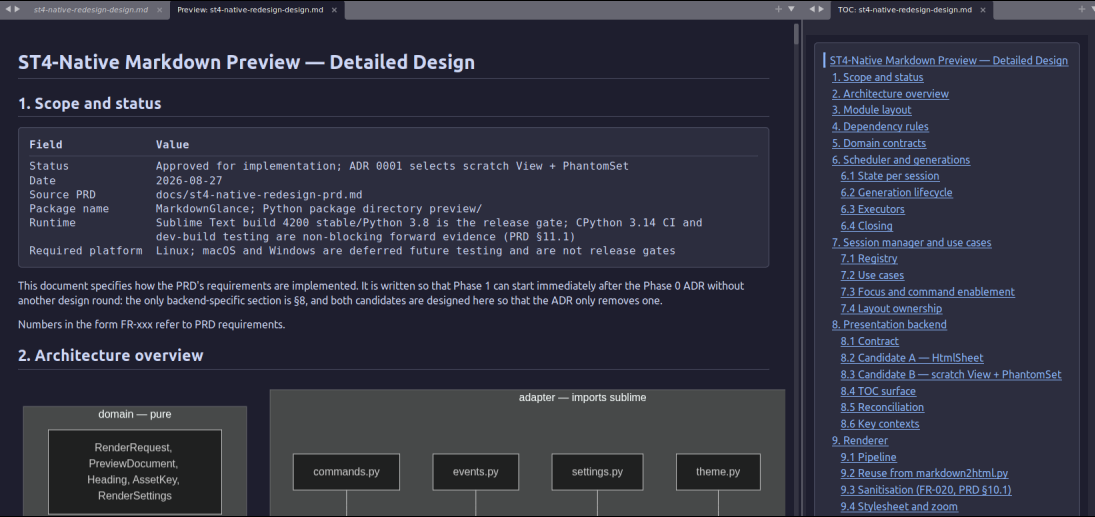Go to 9.1 Pipeline
This screenshot has width=1095, height=517.
(869, 458)
